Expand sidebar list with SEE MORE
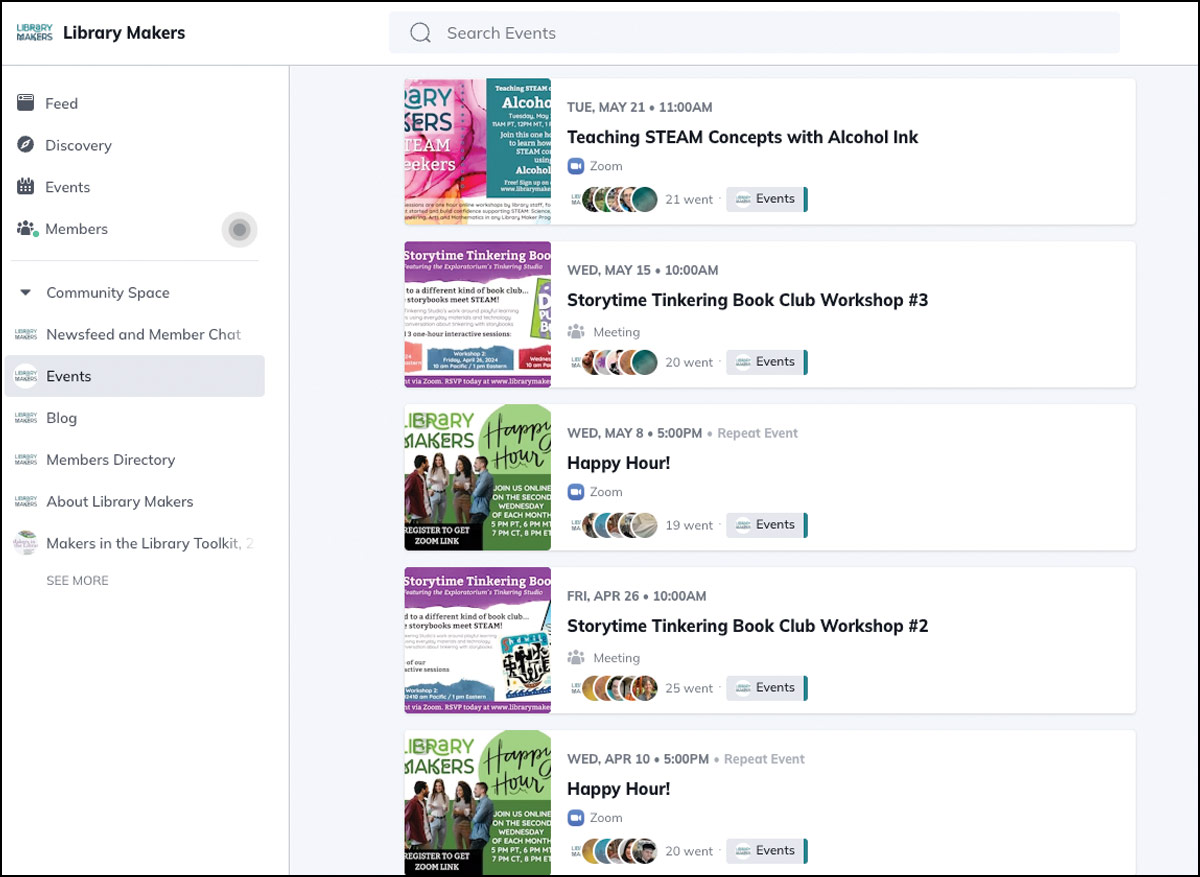1200x877 pixels. pos(77,580)
